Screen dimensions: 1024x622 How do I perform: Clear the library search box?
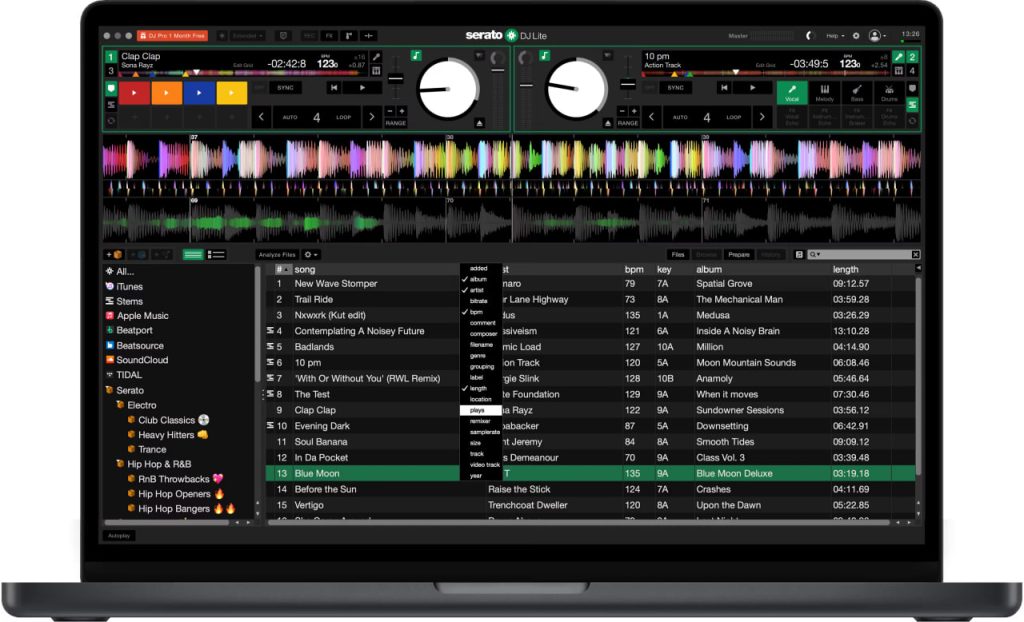point(916,255)
